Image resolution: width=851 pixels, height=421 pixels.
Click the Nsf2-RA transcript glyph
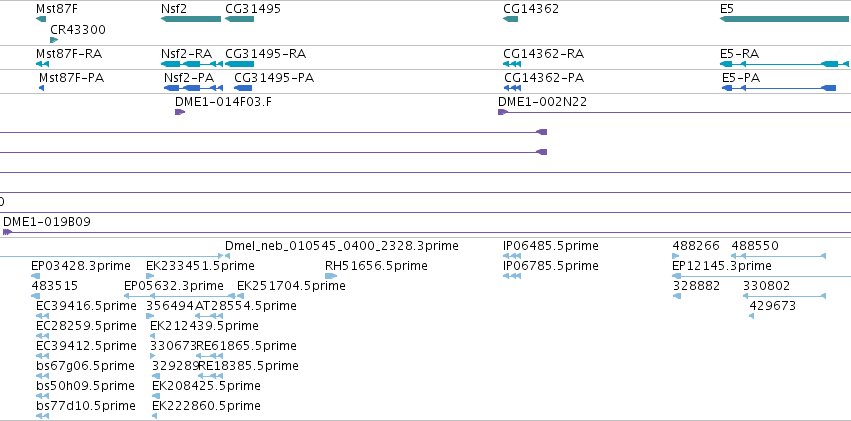click(x=192, y=64)
